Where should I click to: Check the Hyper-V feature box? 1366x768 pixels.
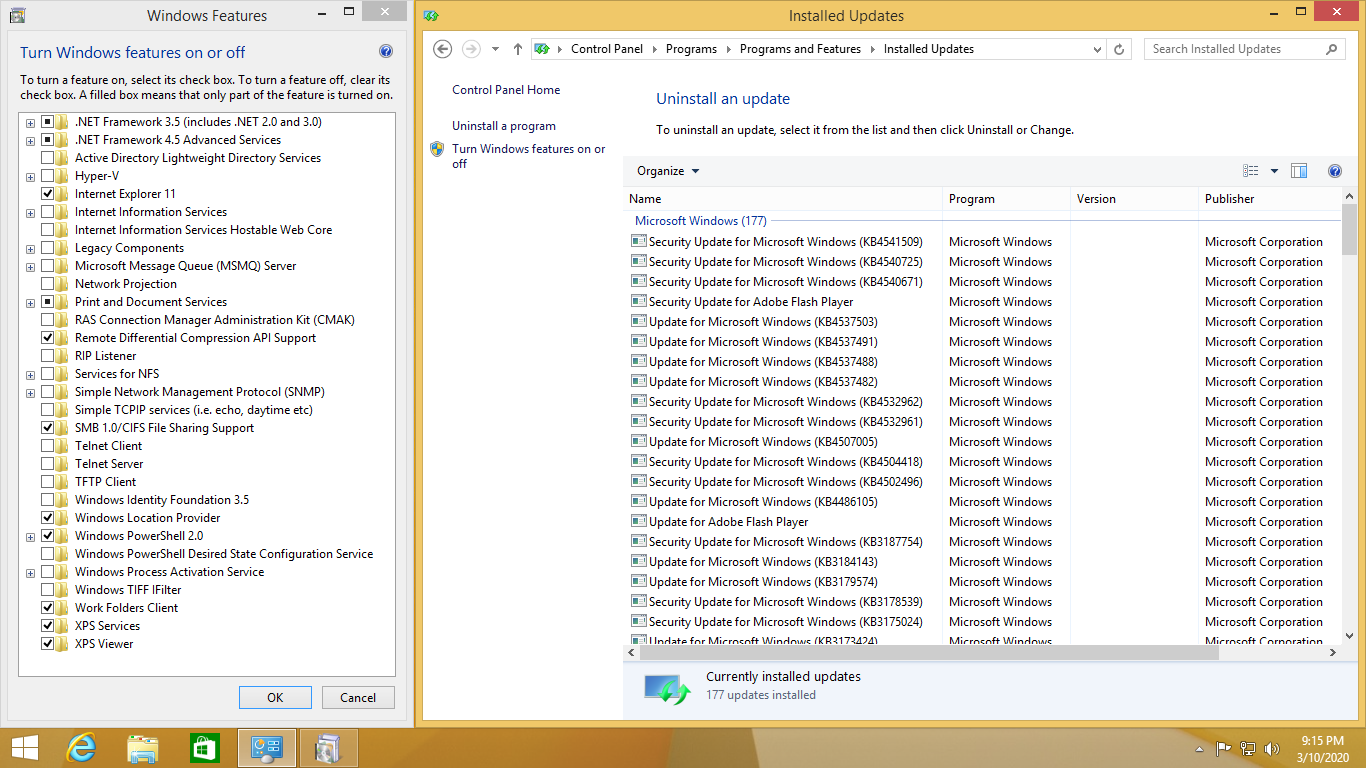(x=47, y=176)
